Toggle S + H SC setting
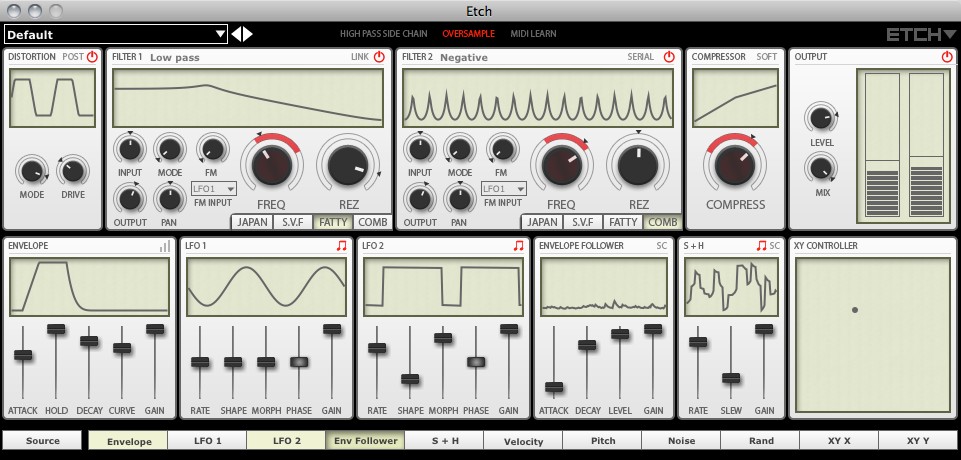This screenshot has height=460, width=961. (x=775, y=246)
